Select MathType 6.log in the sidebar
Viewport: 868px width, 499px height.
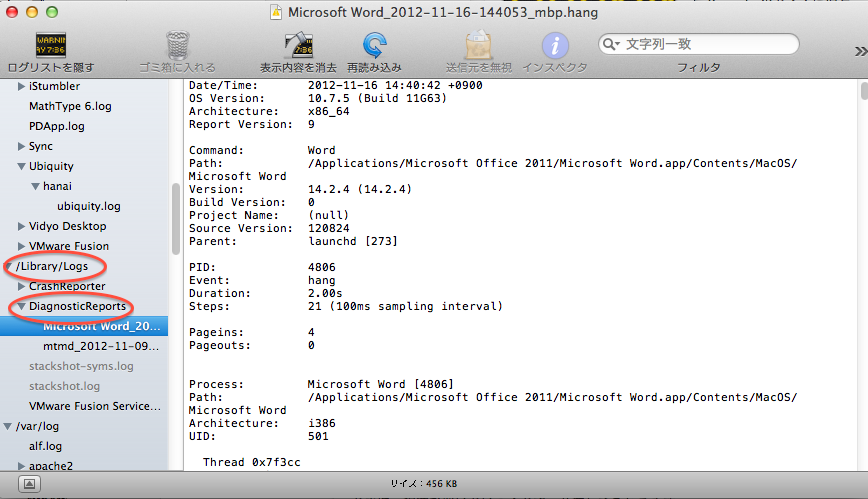click(x=70, y=106)
